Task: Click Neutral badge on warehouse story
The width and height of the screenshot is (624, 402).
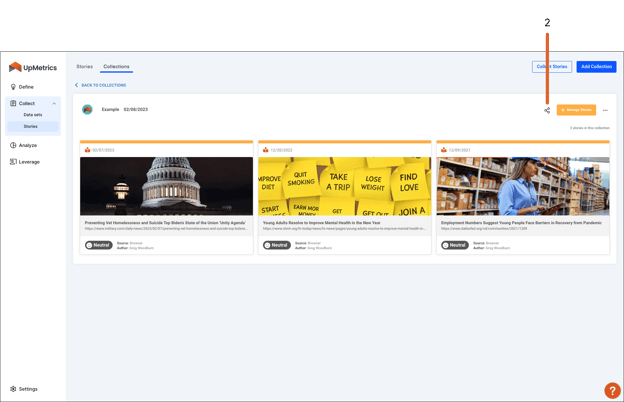Action: coord(455,245)
